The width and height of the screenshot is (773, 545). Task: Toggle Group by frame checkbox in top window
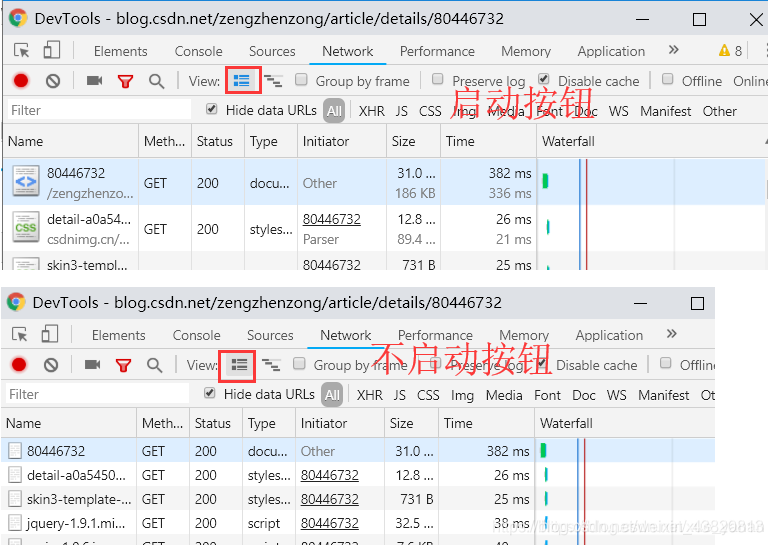pyautogui.click(x=301, y=79)
